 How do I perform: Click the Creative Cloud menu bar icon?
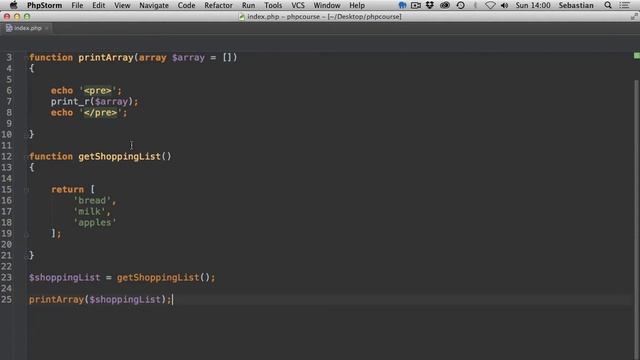tap(445, 5)
